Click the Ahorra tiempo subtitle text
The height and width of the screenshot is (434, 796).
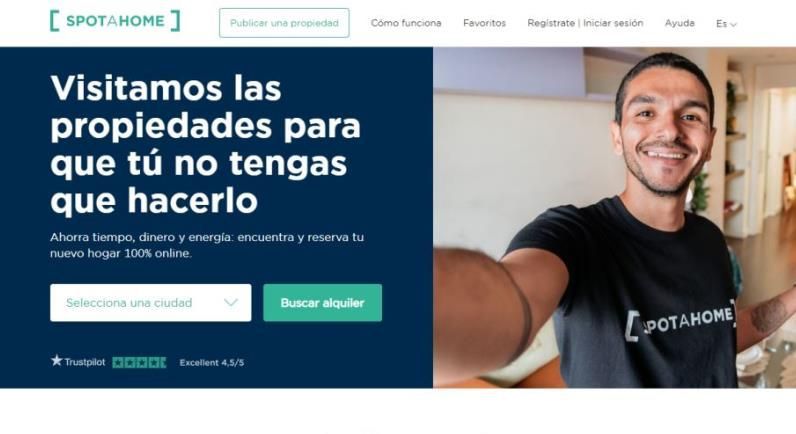[x=207, y=245]
